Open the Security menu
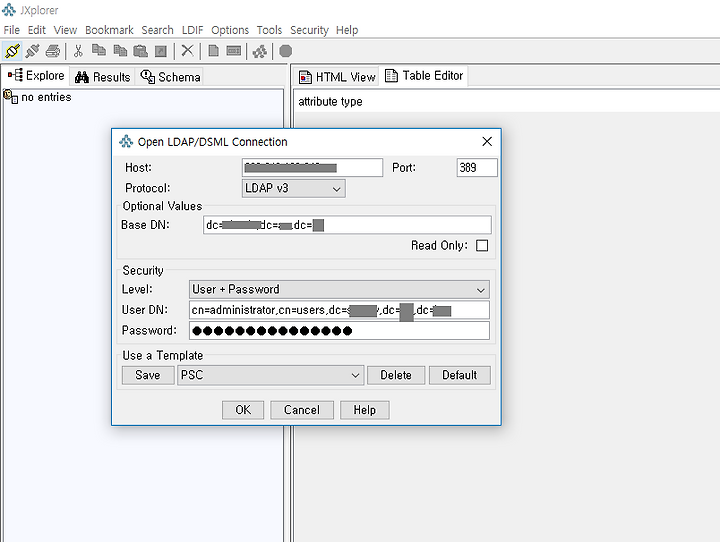The width and height of the screenshot is (720, 542). click(309, 30)
